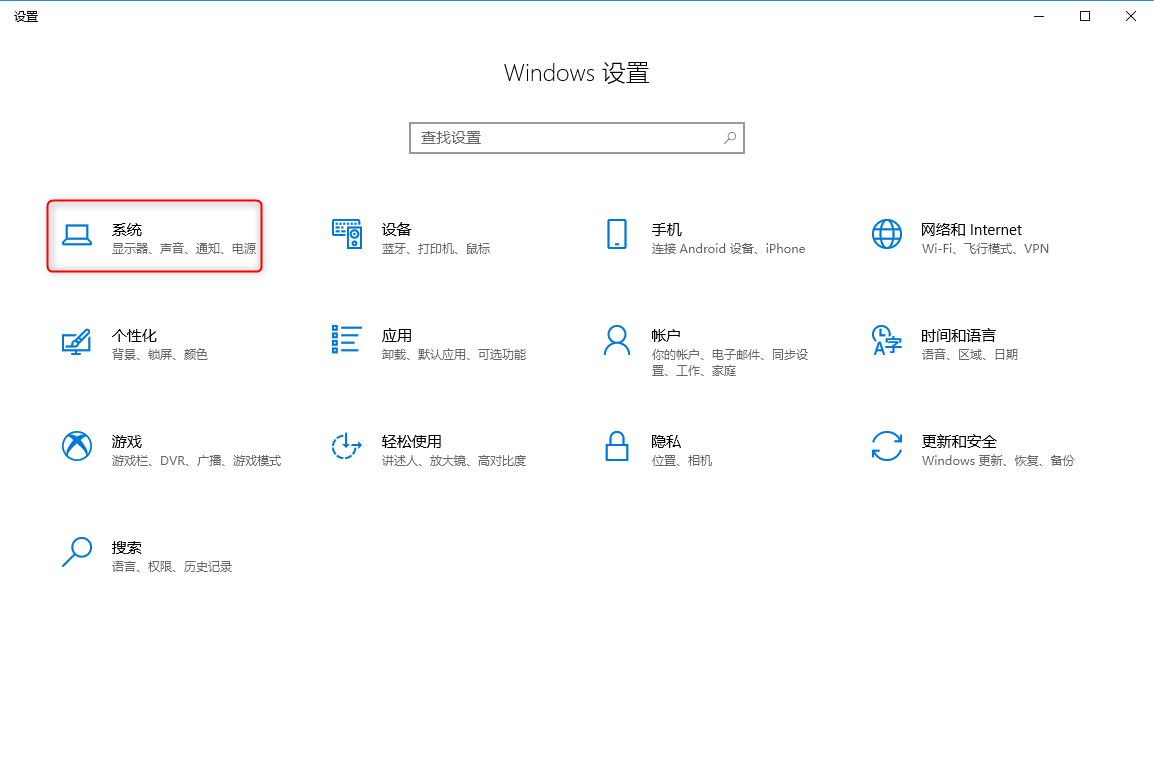This screenshot has width=1154, height=763.
Task: Click the list icon for 应用
Action: (x=347, y=339)
